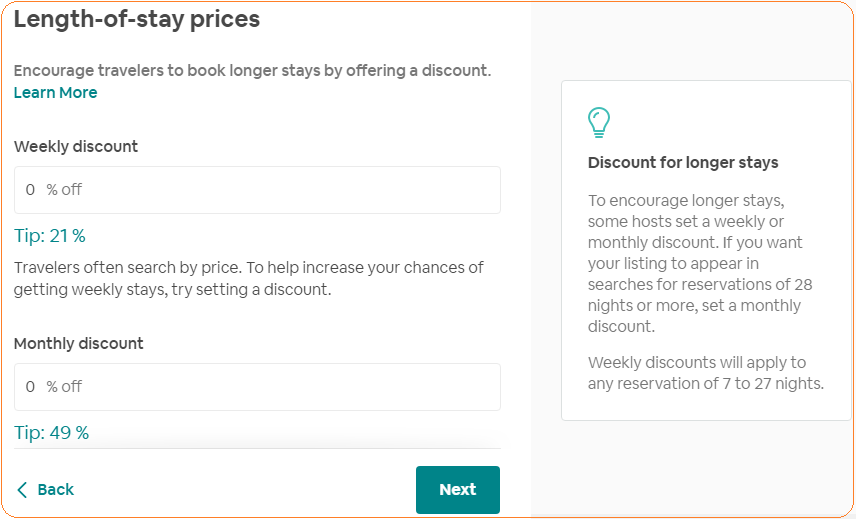Go back using the Back link
Image resolution: width=856 pixels, height=519 pixels.
[56, 490]
